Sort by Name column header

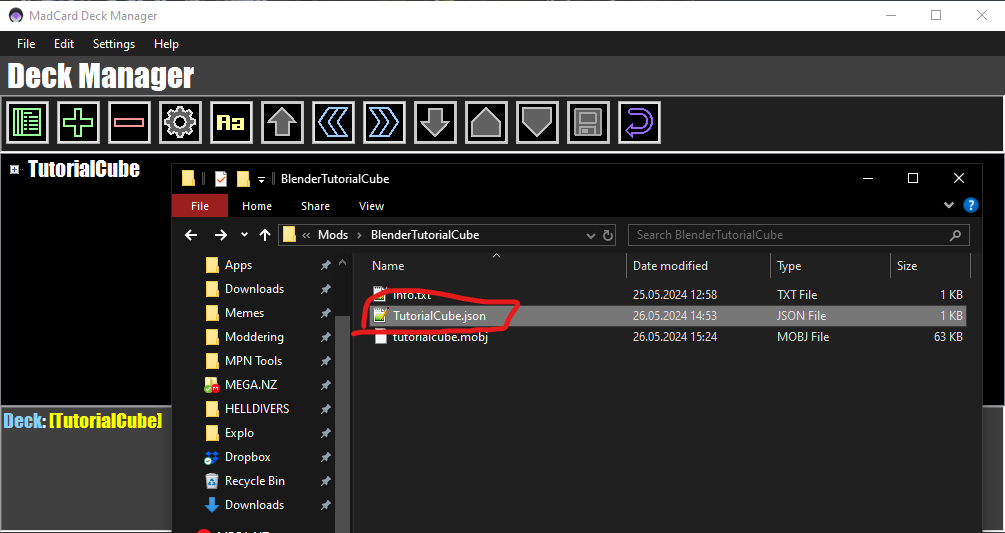pos(388,266)
